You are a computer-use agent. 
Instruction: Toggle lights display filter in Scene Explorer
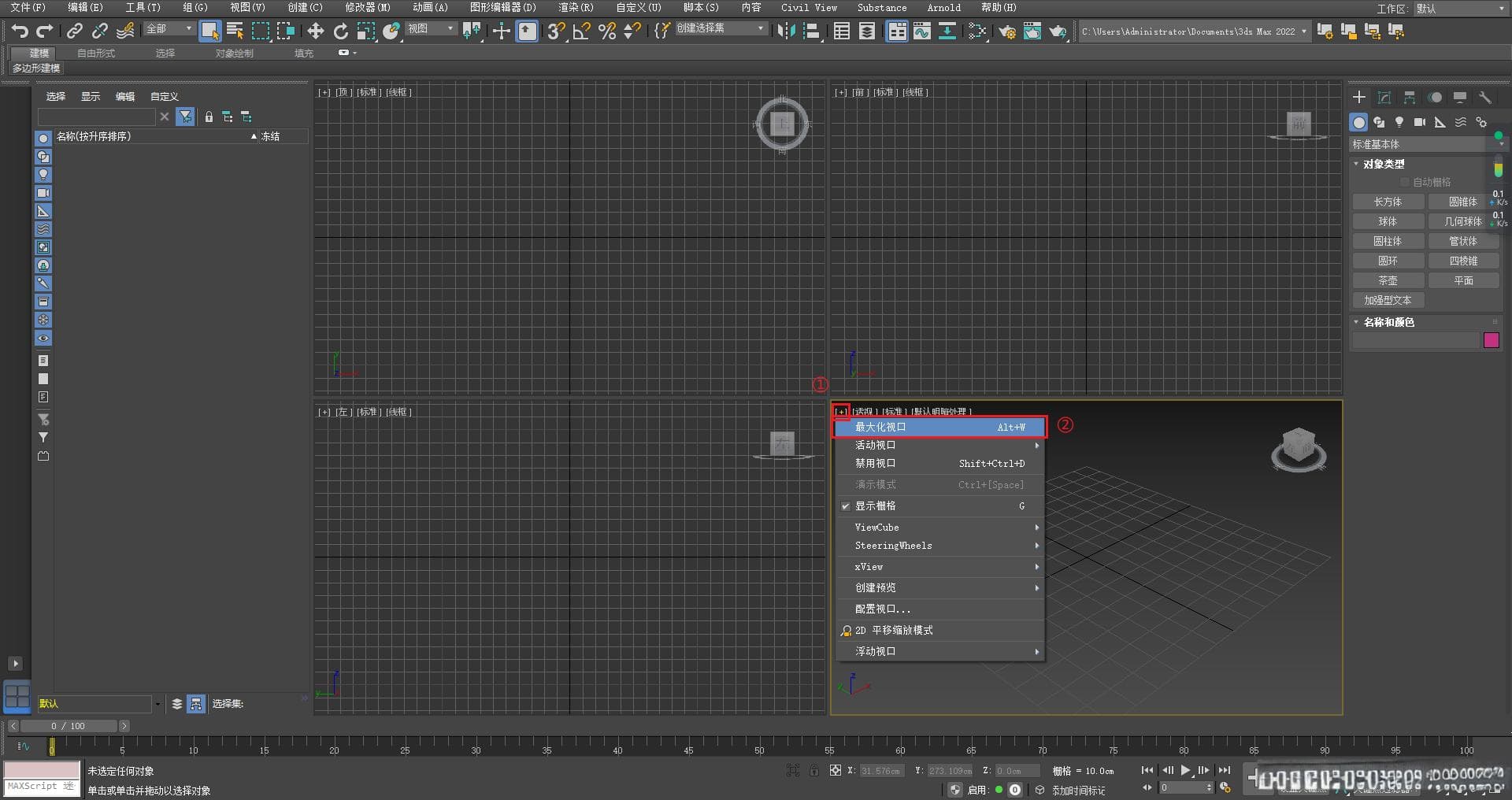click(43, 174)
